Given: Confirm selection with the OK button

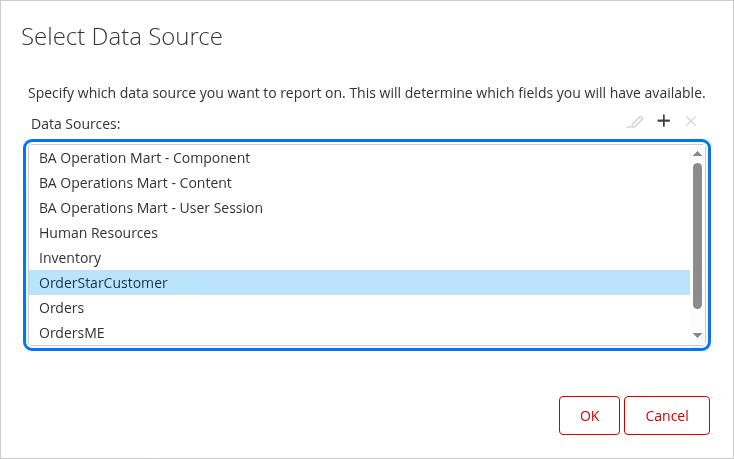Looking at the screenshot, I should coord(589,416).
